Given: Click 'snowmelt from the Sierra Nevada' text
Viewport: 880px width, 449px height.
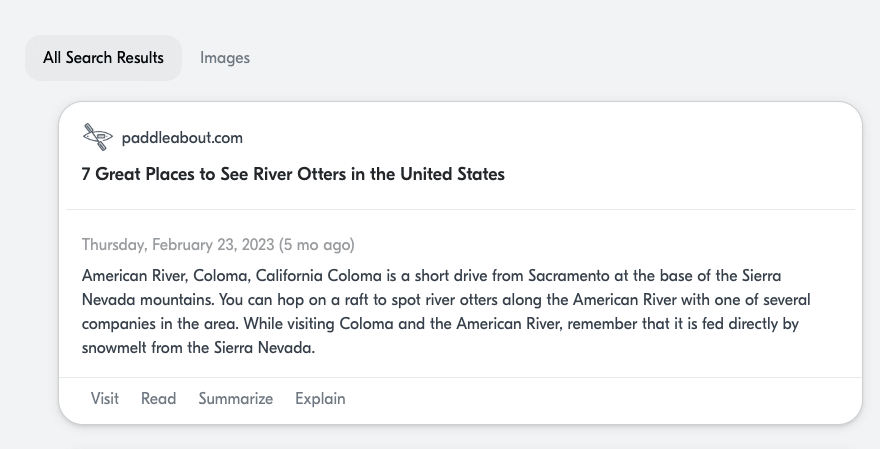Looking at the screenshot, I should 198,348.
